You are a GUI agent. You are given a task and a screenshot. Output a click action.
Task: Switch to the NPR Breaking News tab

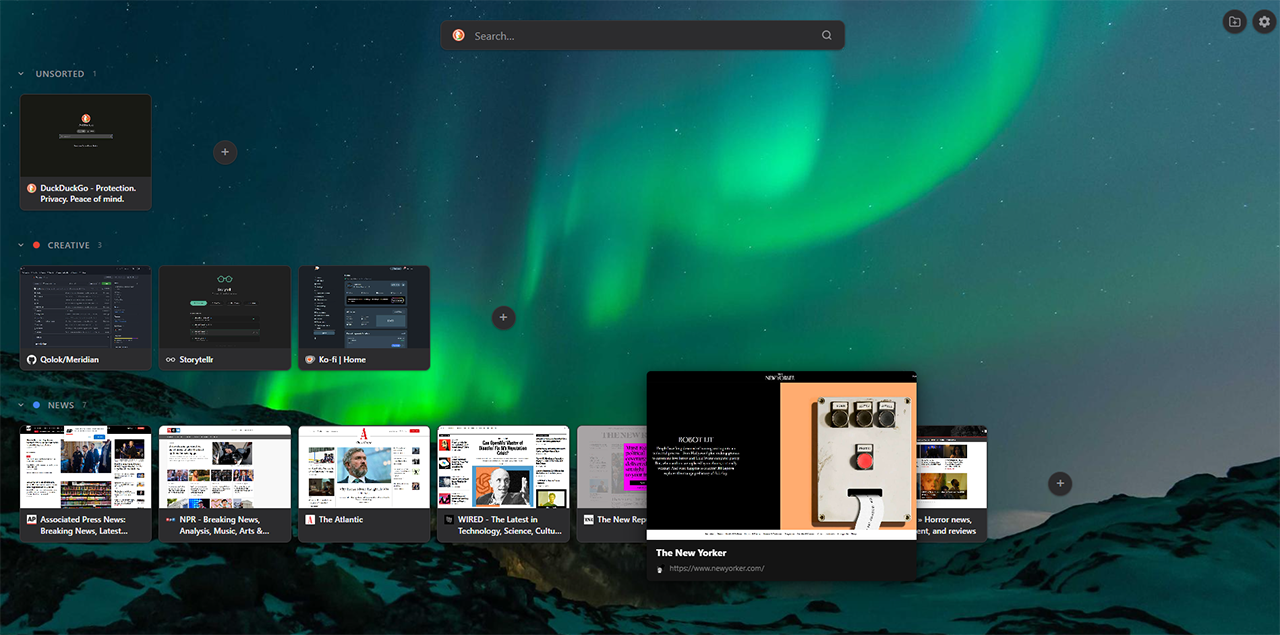[225, 484]
